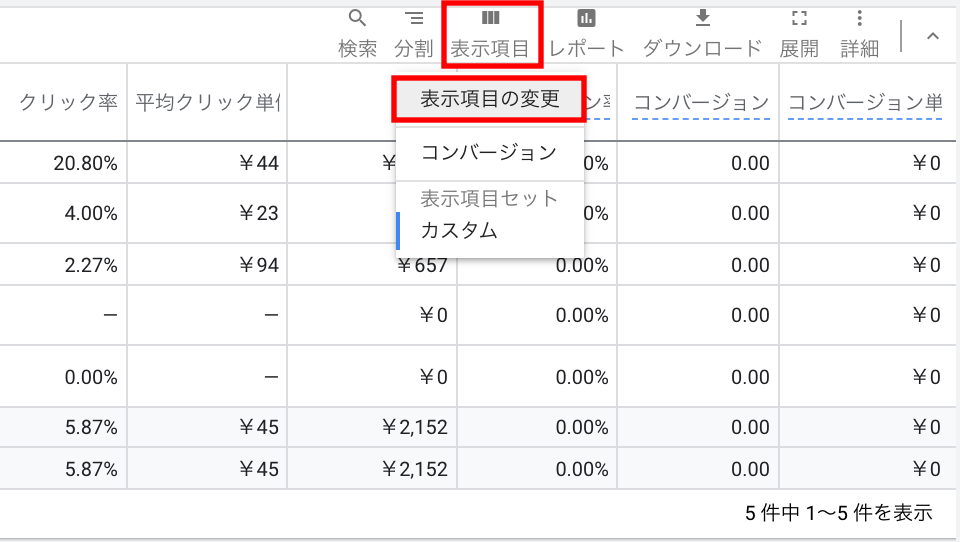Click the search (検索) magnifier icon

pyautogui.click(x=357, y=18)
